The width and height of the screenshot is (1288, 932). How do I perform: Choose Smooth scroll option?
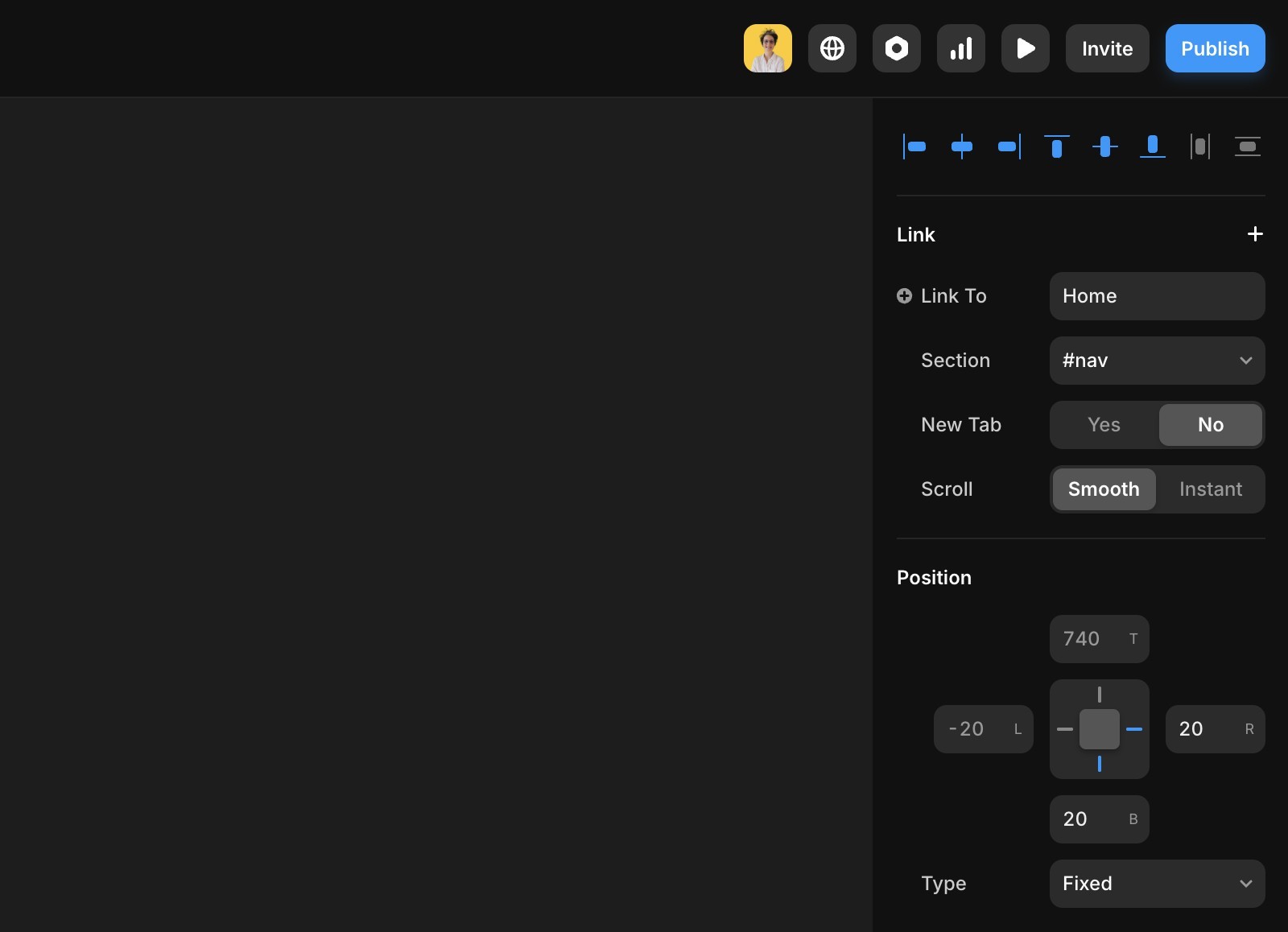click(x=1104, y=489)
